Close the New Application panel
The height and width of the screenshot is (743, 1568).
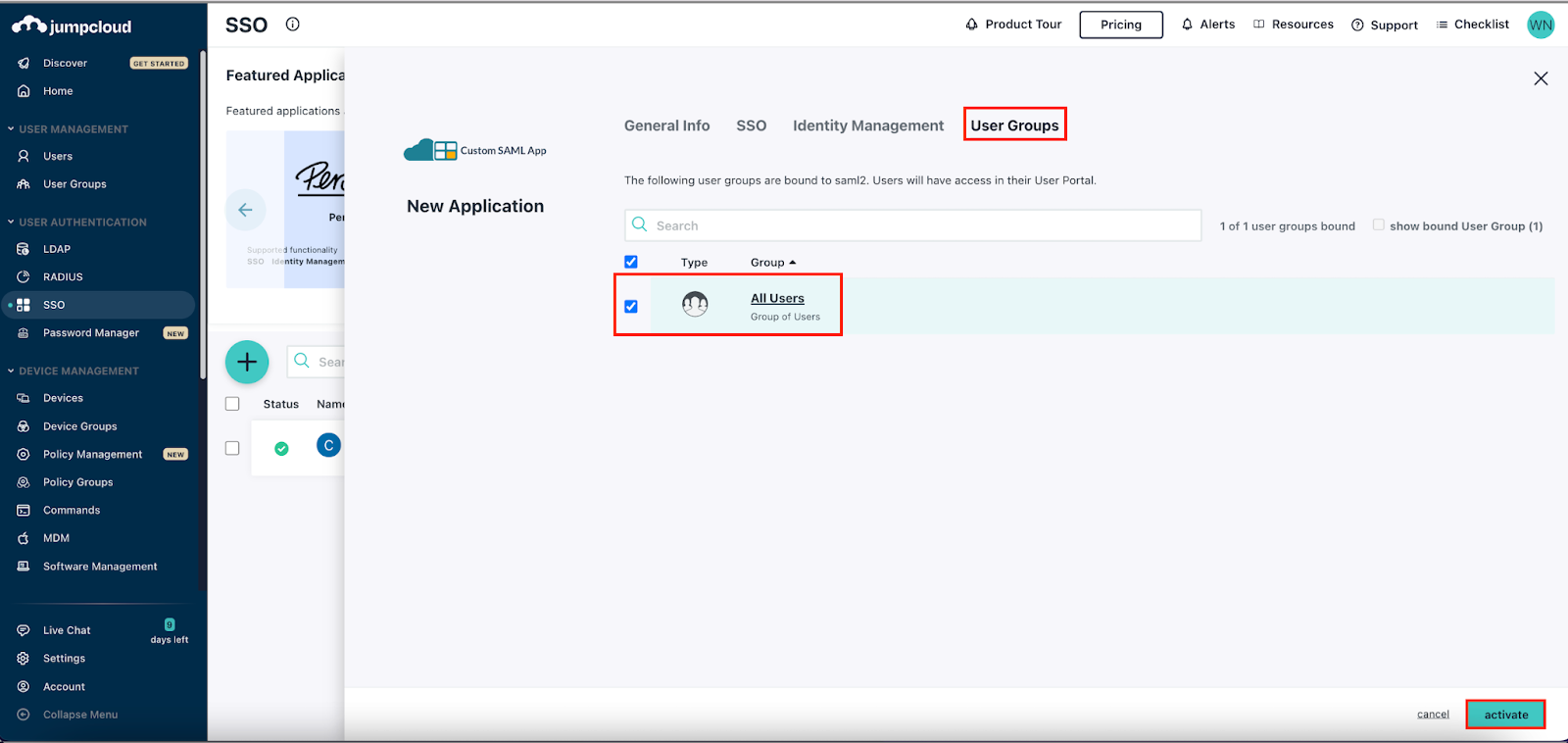[1541, 78]
